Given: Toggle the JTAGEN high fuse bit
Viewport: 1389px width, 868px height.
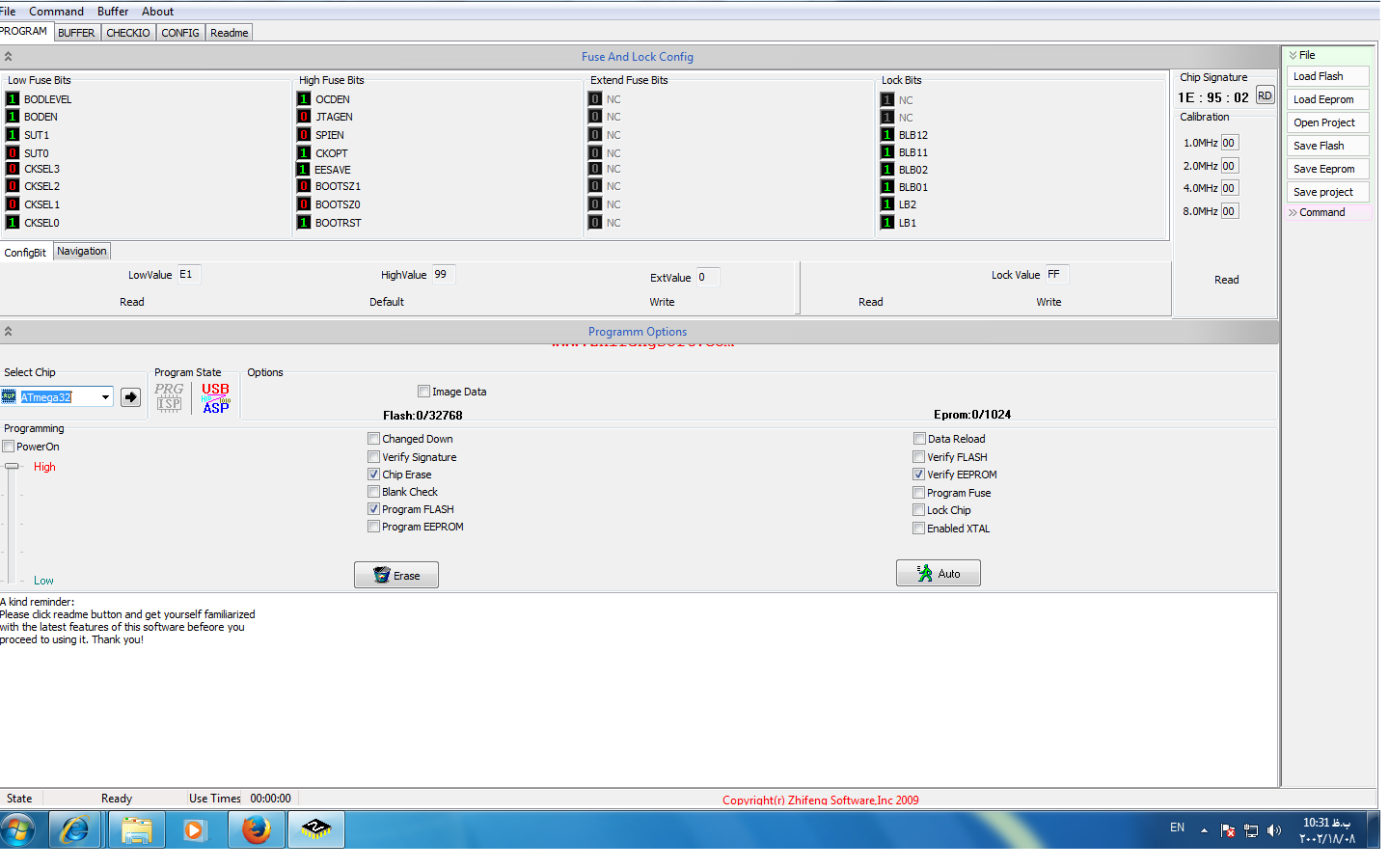Looking at the screenshot, I should coord(304,117).
